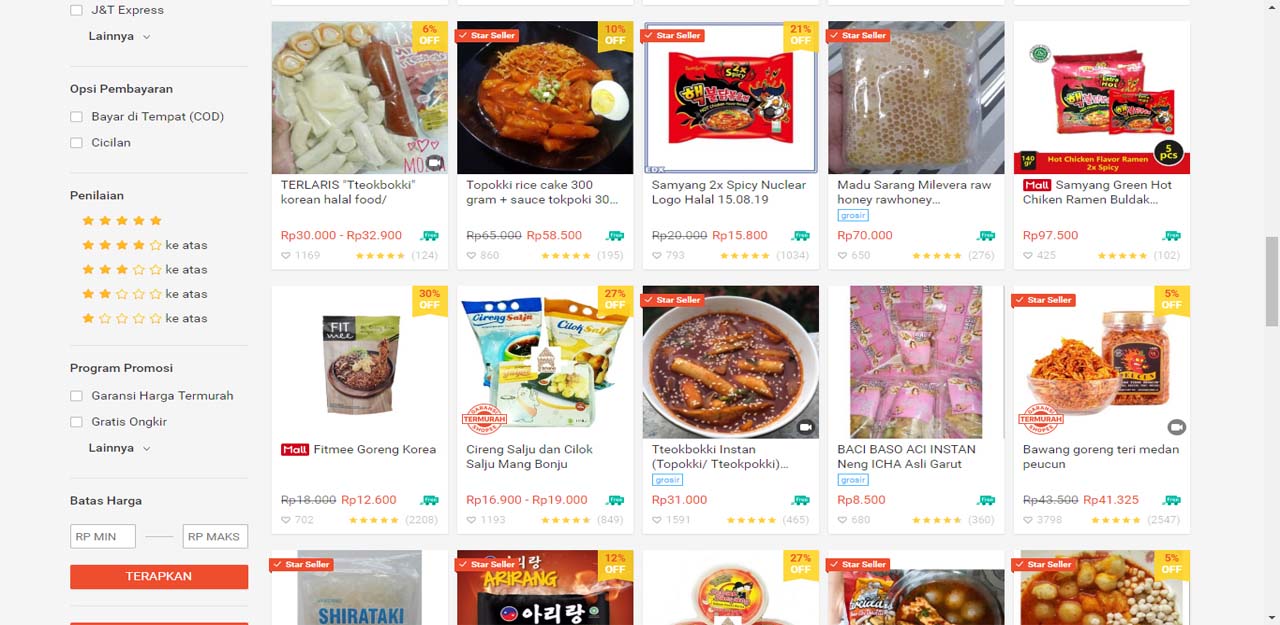The height and width of the screenshot is (625, 1280).
Task: Favorite the Samyang 2x Spicy Nuclear item
Action: 657,256
